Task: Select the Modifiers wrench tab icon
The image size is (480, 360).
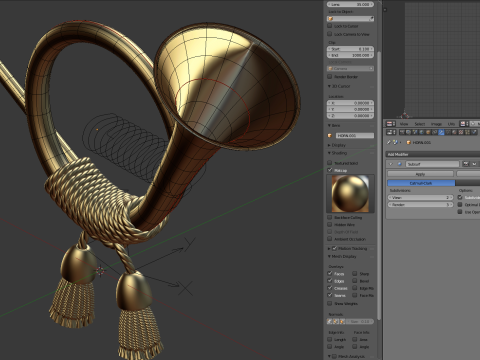Action: 441,132
